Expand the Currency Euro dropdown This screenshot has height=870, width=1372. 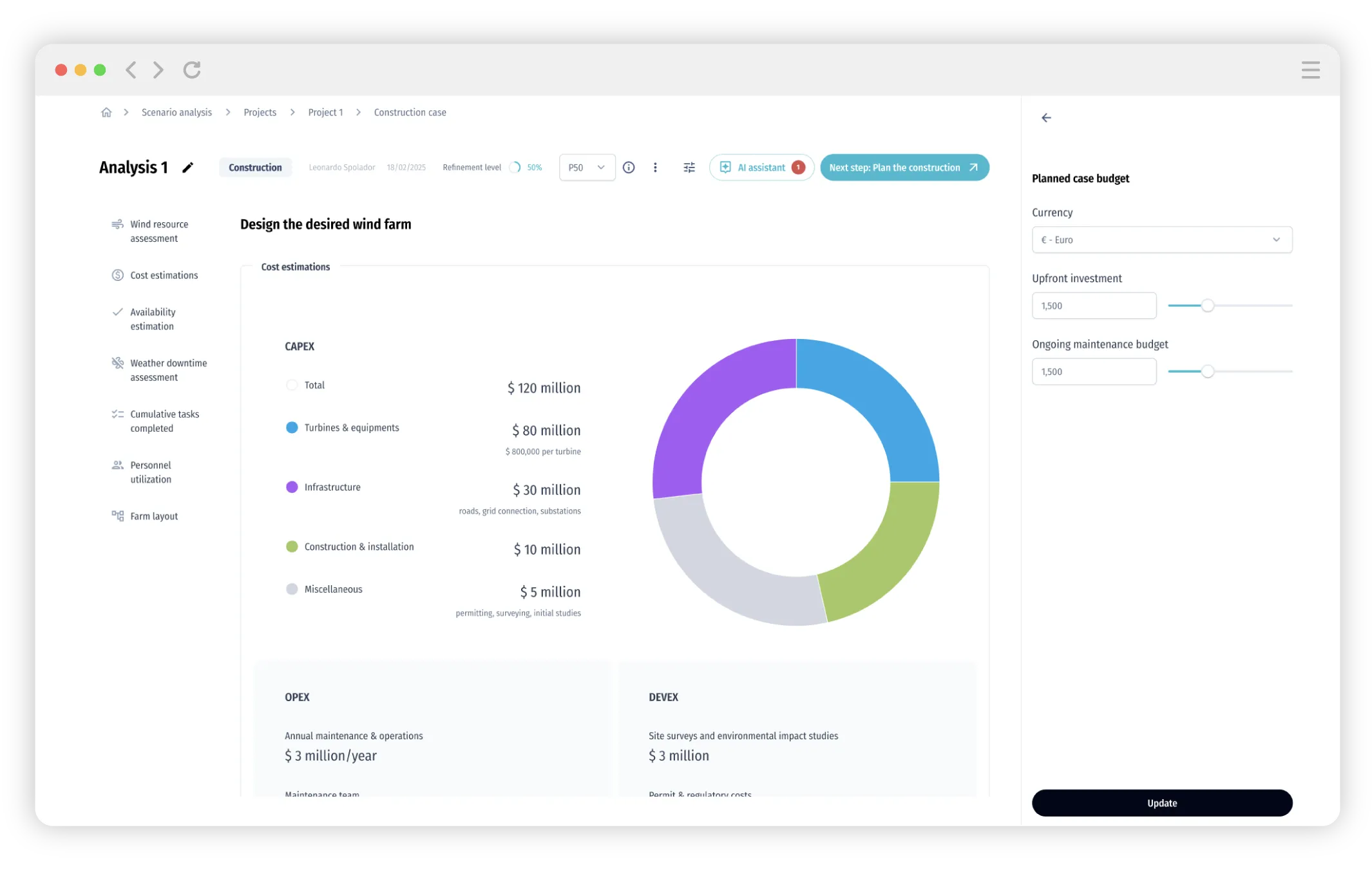tap(1161, 240)
